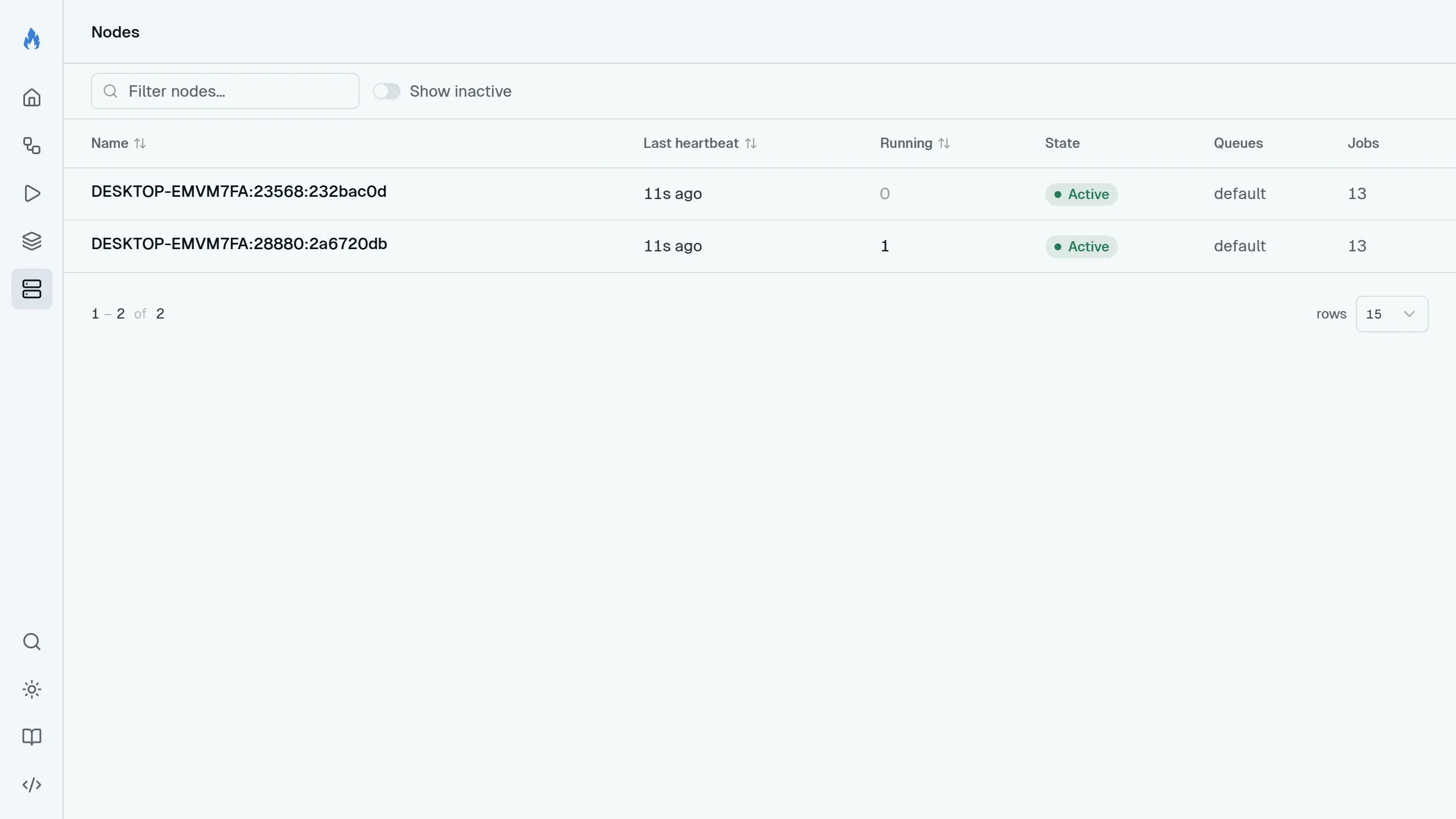Toggle the Show inactive switch
This screenshot has height=819, width=1456.
coord(387,91)
